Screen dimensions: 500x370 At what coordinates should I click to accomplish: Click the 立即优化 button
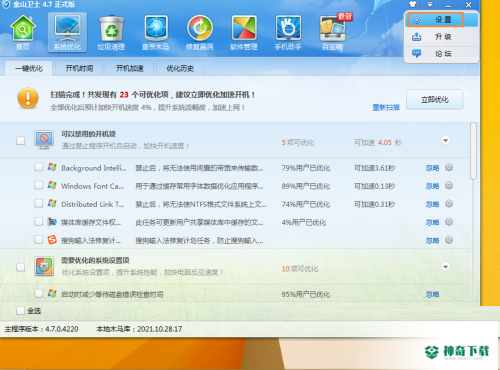click(x=435, y=99)
